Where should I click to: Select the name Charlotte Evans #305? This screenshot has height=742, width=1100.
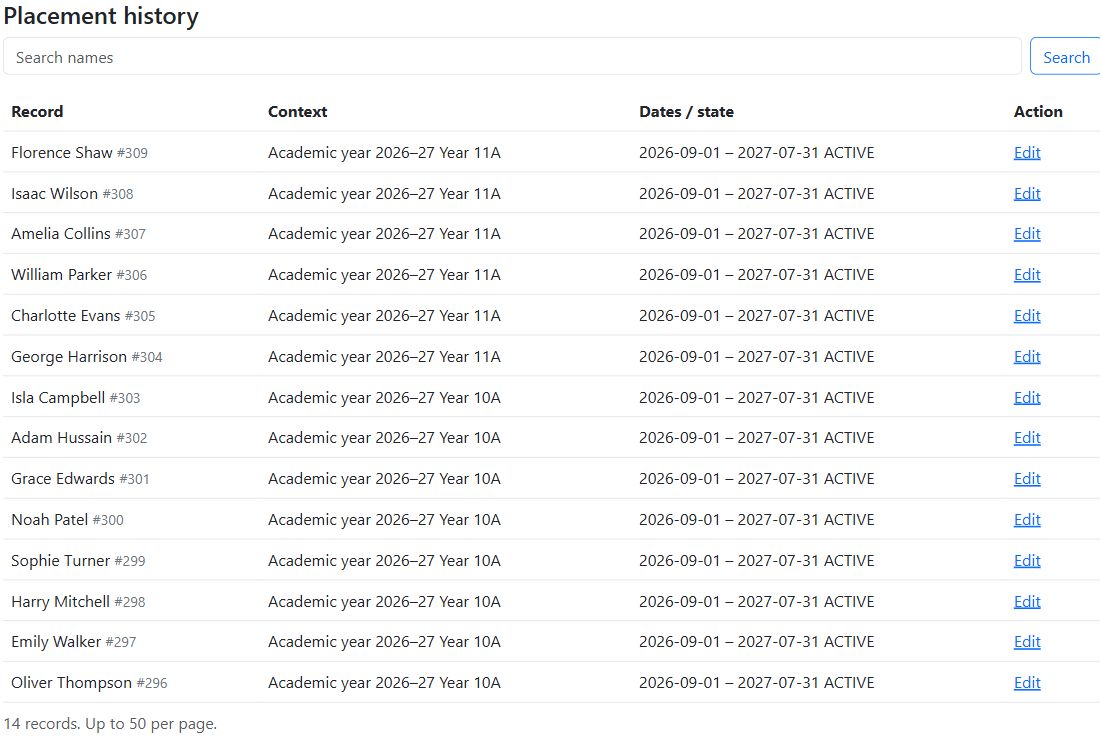tap(83, 316)
